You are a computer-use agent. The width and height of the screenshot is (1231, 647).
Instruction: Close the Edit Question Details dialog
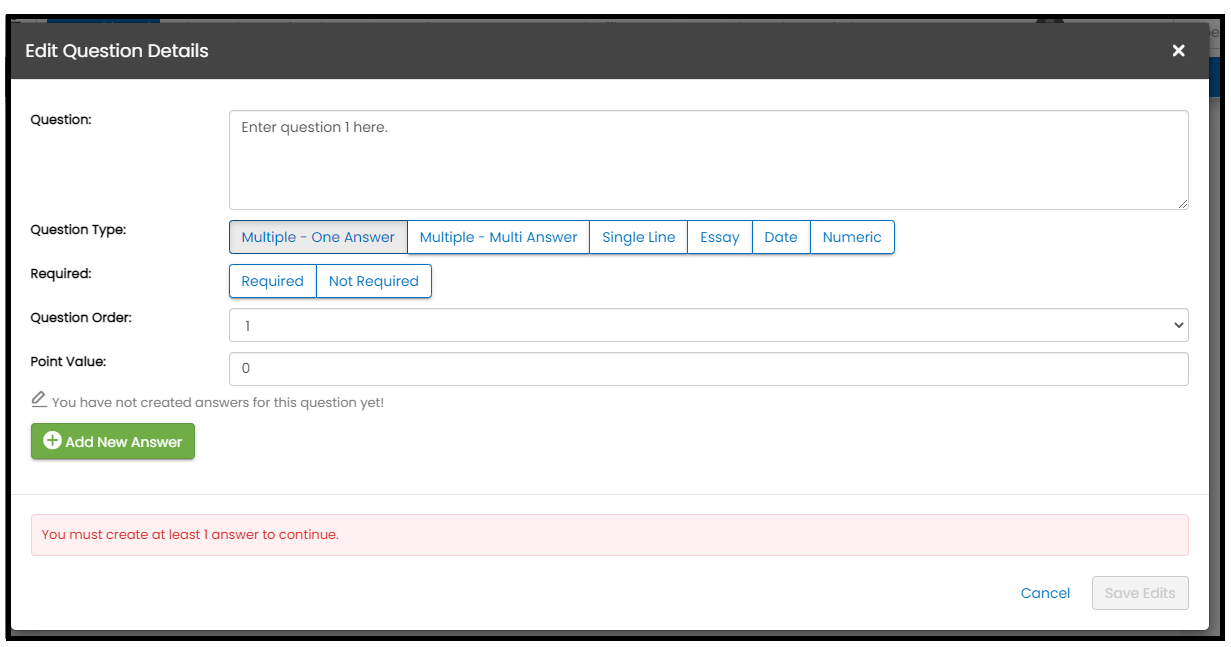pos(1178,51)
